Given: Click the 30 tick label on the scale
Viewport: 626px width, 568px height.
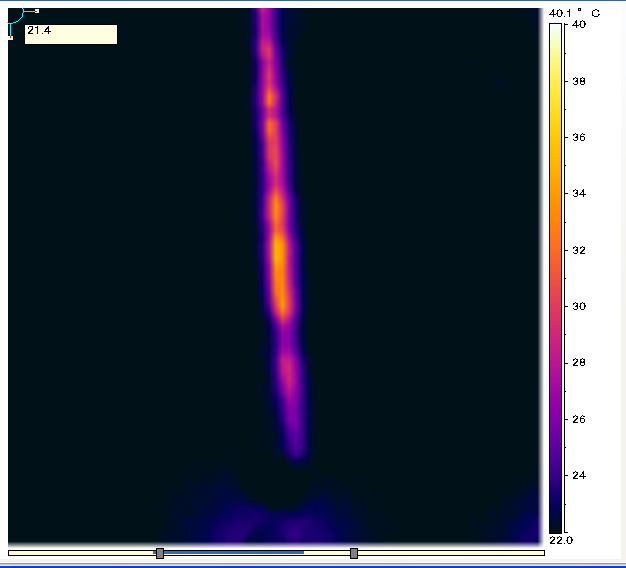Looking at the screenshot, I should click(577, 306).
